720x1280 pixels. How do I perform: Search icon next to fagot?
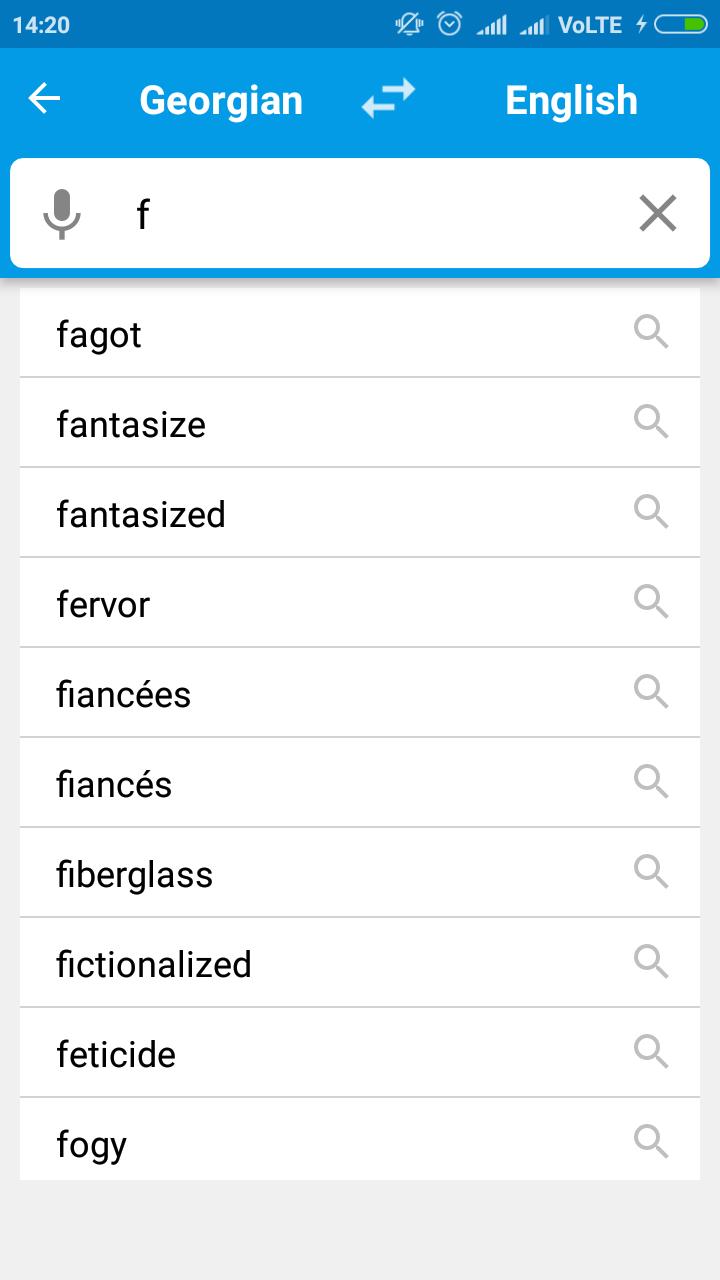coord(651,331)
